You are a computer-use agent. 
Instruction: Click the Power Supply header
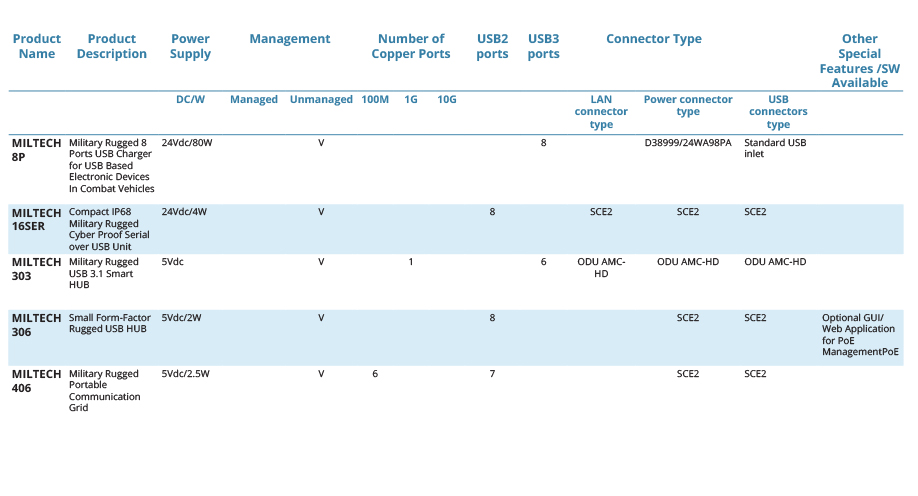tap(190, 46)
